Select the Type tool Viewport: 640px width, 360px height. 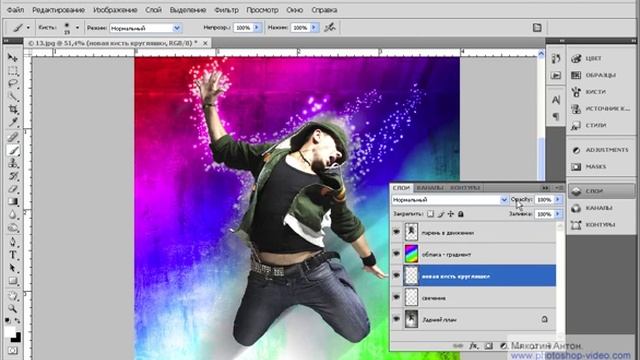click(13, 255)
